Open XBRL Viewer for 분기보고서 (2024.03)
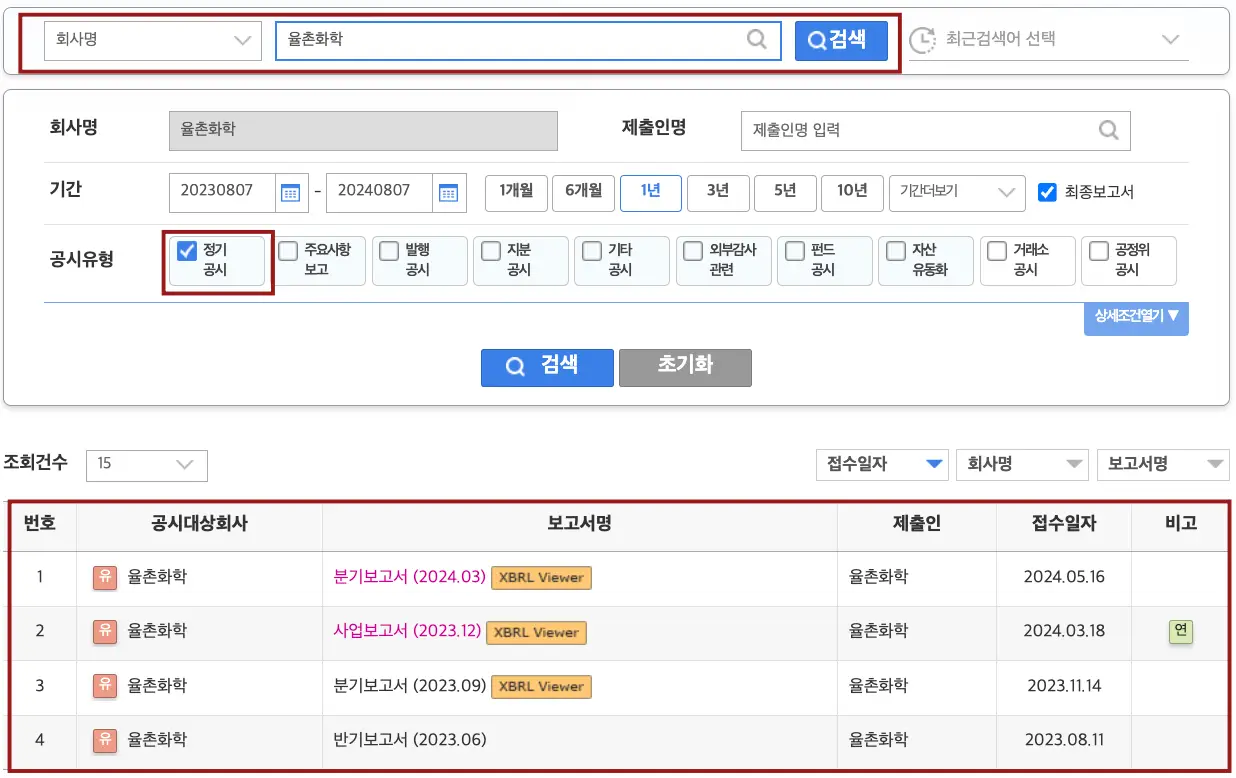The image size is (1236, 778). point(541,577)
